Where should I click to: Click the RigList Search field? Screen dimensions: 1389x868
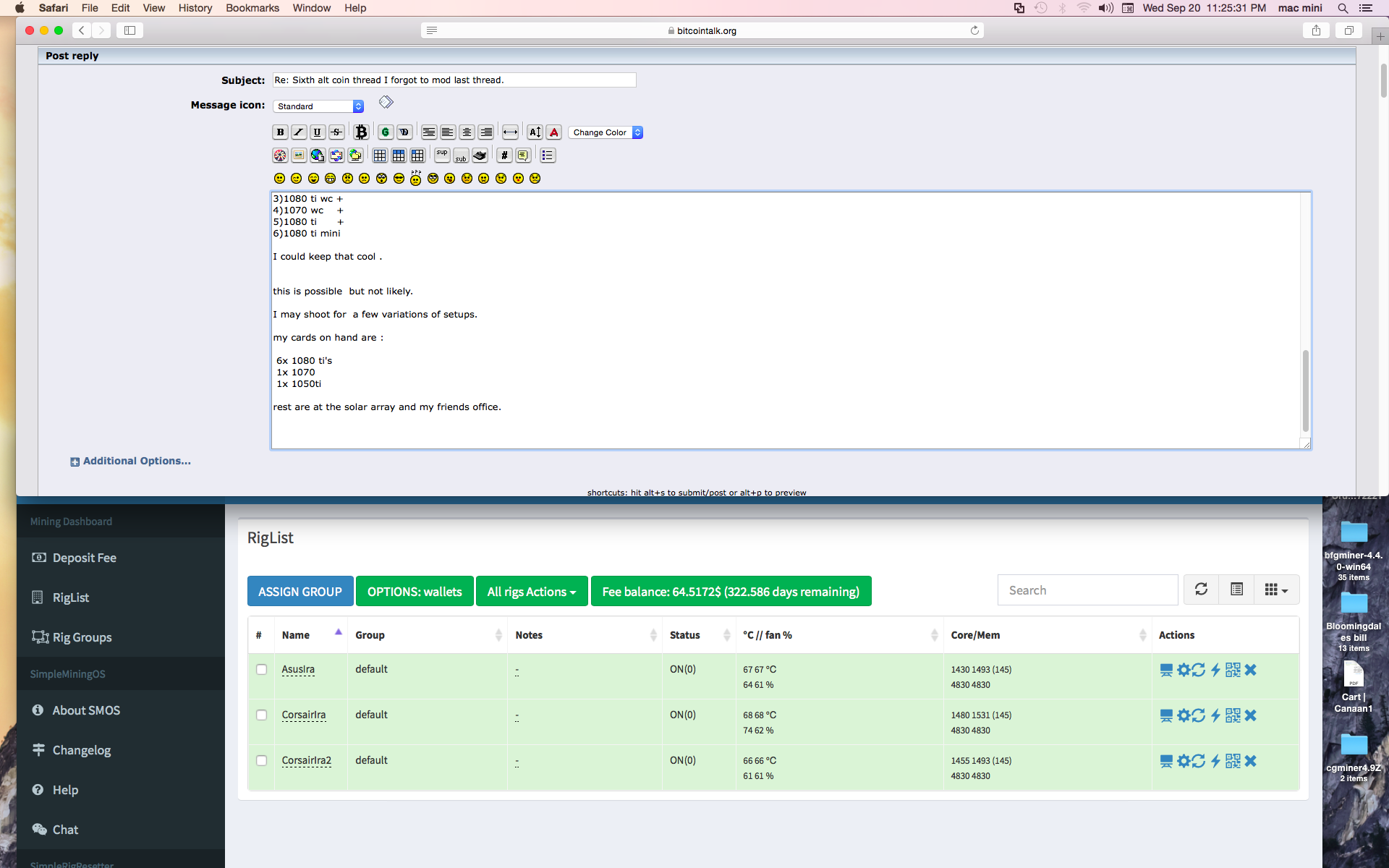[x=1088, y=590]
